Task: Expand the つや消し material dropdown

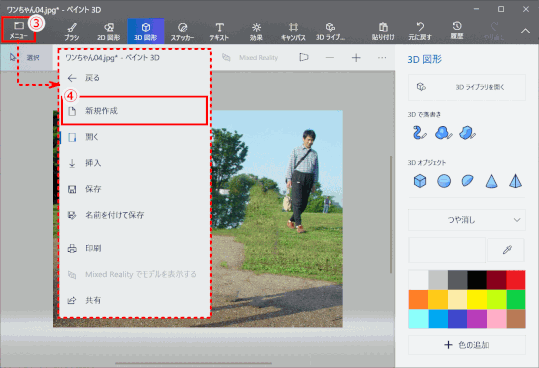Action: click(x=467, y=220)
